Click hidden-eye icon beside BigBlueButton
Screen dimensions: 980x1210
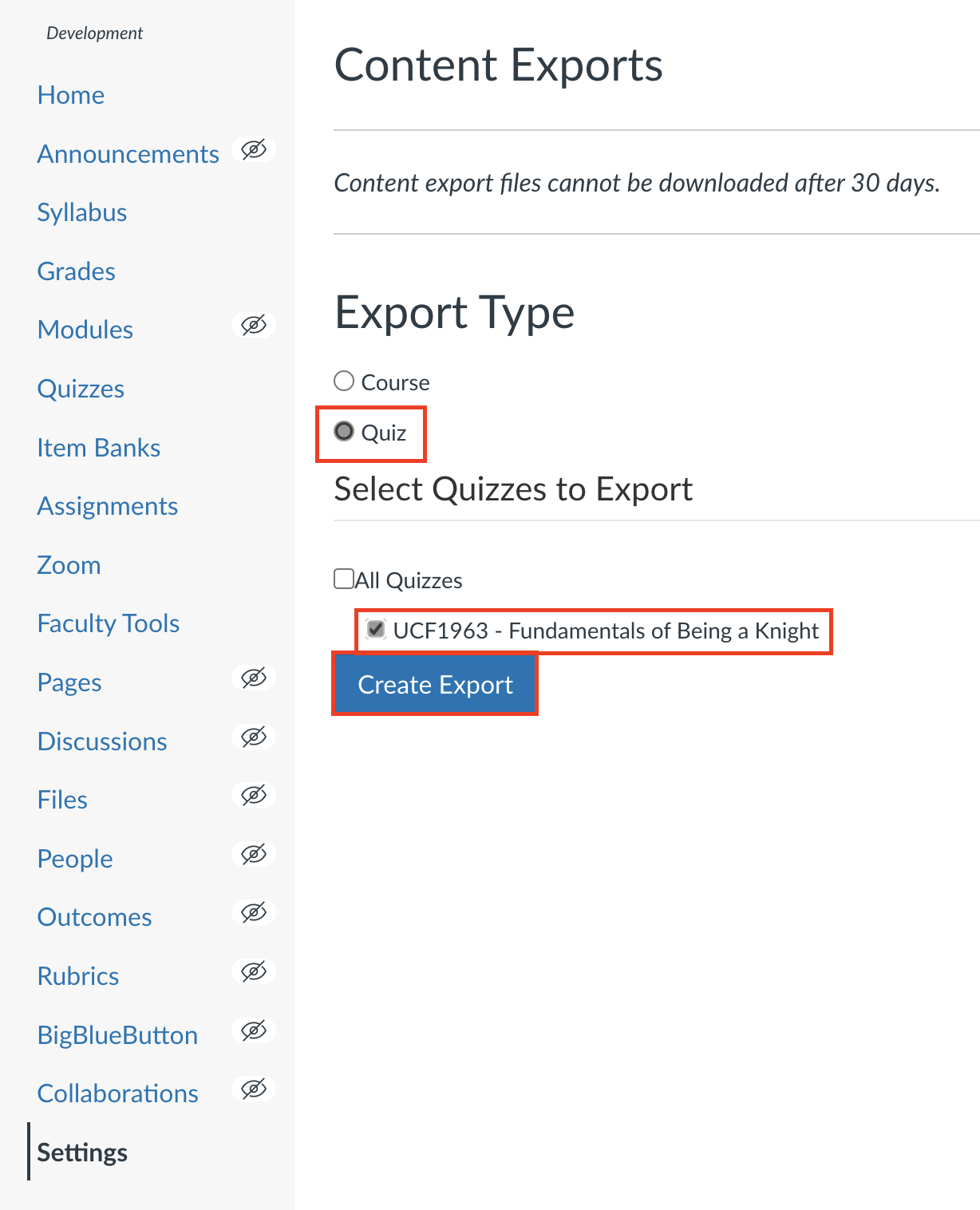tap(254, 1030)
